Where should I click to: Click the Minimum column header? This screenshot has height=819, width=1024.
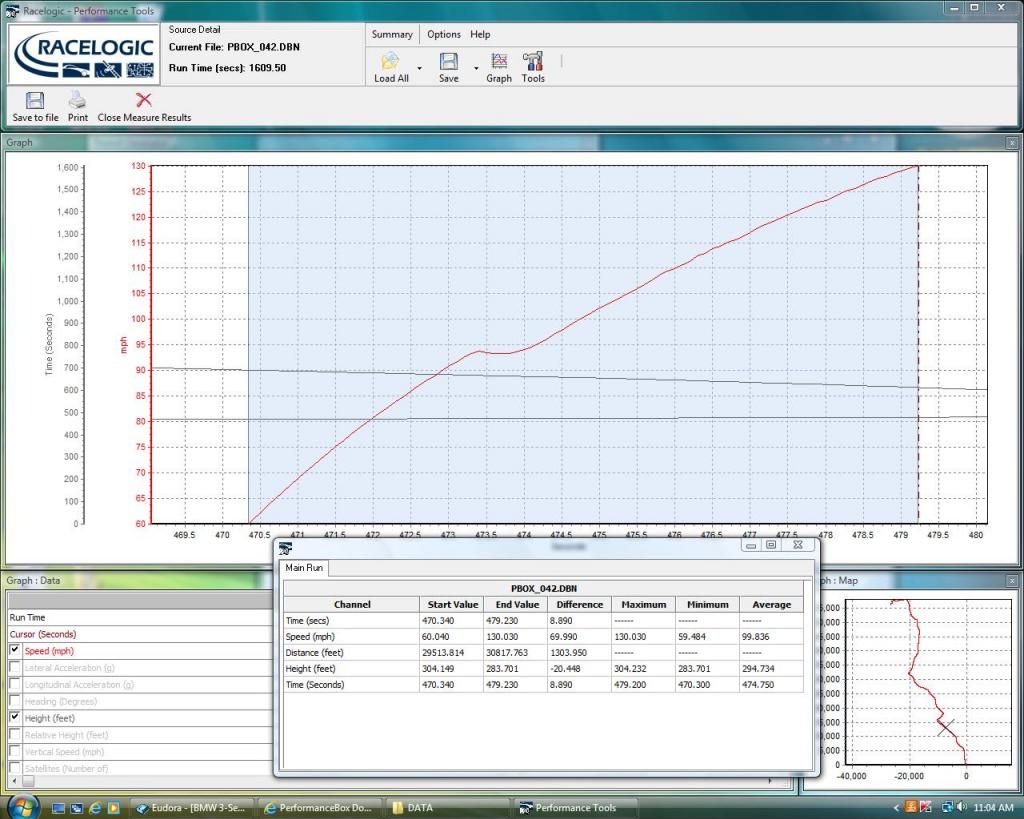[707, 605]
